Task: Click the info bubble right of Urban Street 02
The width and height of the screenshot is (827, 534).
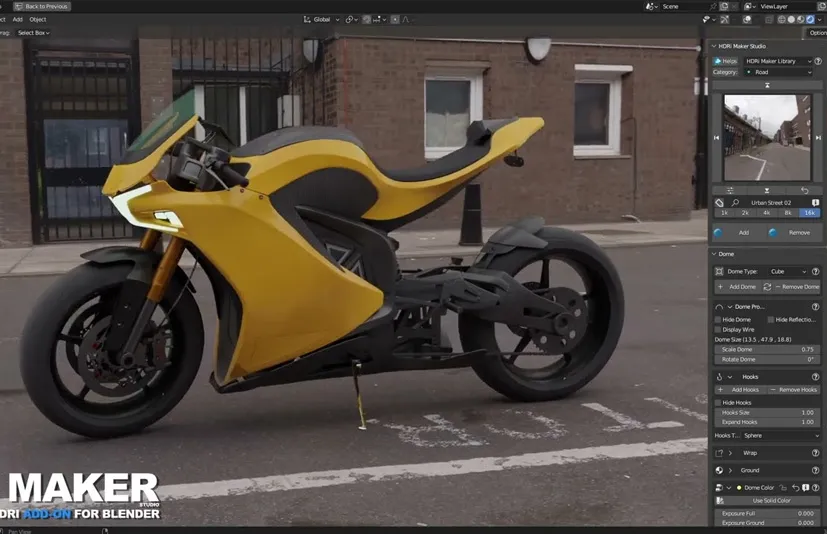Action: pyautogui.click(x=815, y=203)
